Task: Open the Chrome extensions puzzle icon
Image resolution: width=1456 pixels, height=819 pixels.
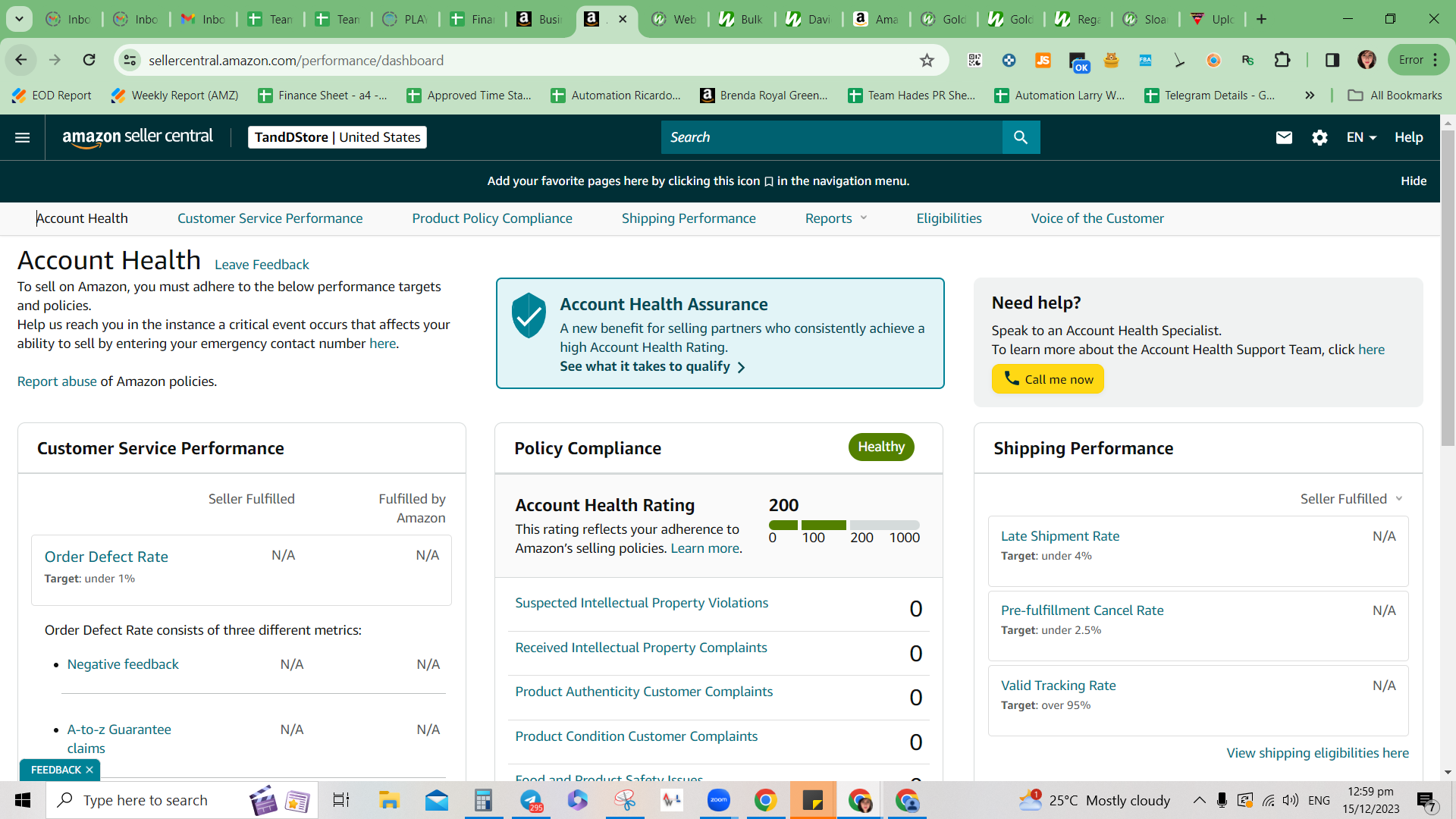Action: 1282,60
